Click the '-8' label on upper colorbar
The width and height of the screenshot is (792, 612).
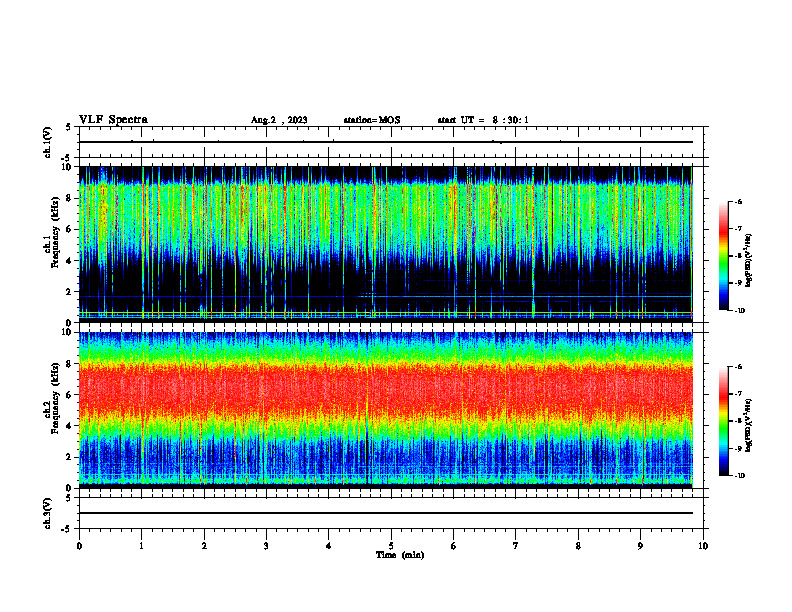pyautogui.click(x=738, y=256)
